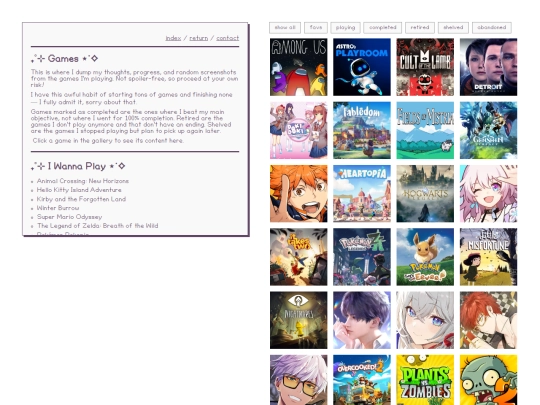Open the Fields of Mistria cover

(425, 130)
